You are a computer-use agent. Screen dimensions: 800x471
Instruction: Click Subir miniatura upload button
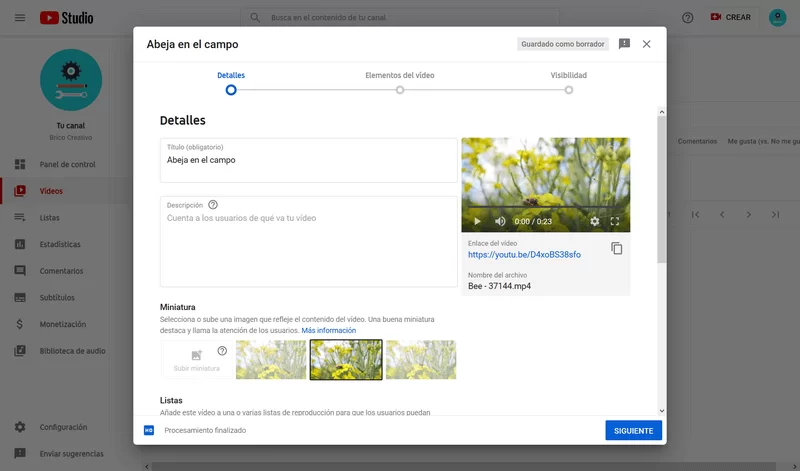(196, 360)
